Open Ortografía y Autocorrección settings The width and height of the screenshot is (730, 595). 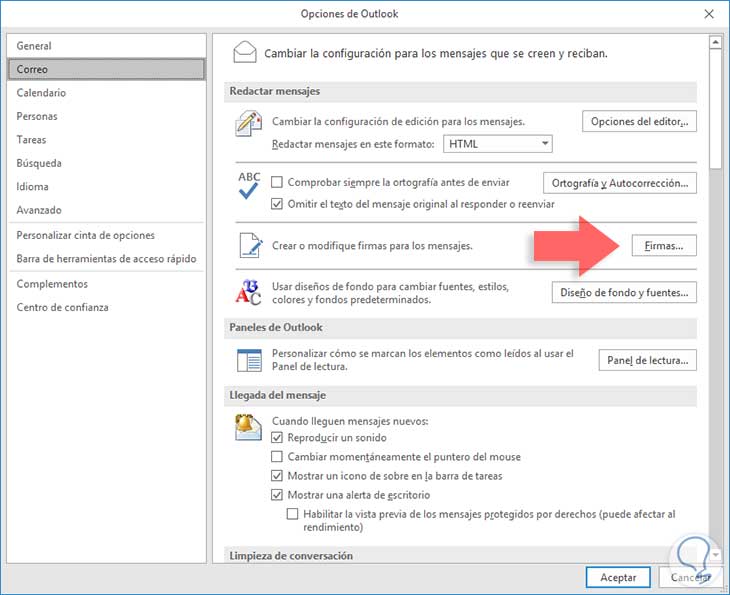click(620, 183)
